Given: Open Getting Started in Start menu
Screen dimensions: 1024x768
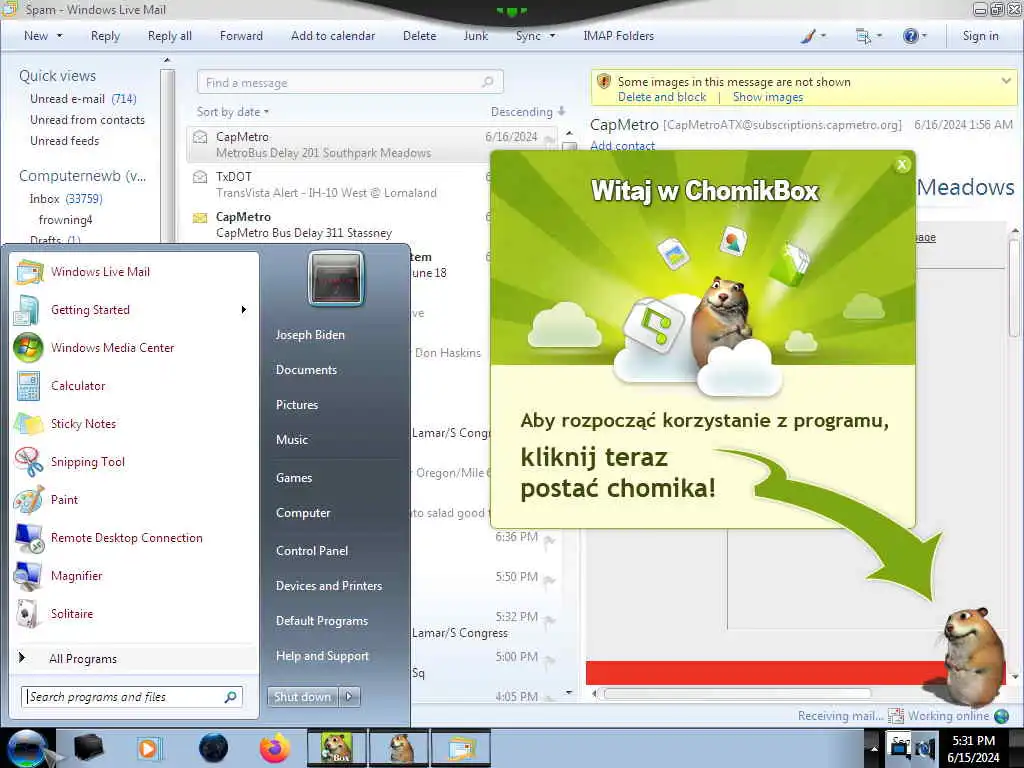Looking at the screenshot, I should (90, 310).
